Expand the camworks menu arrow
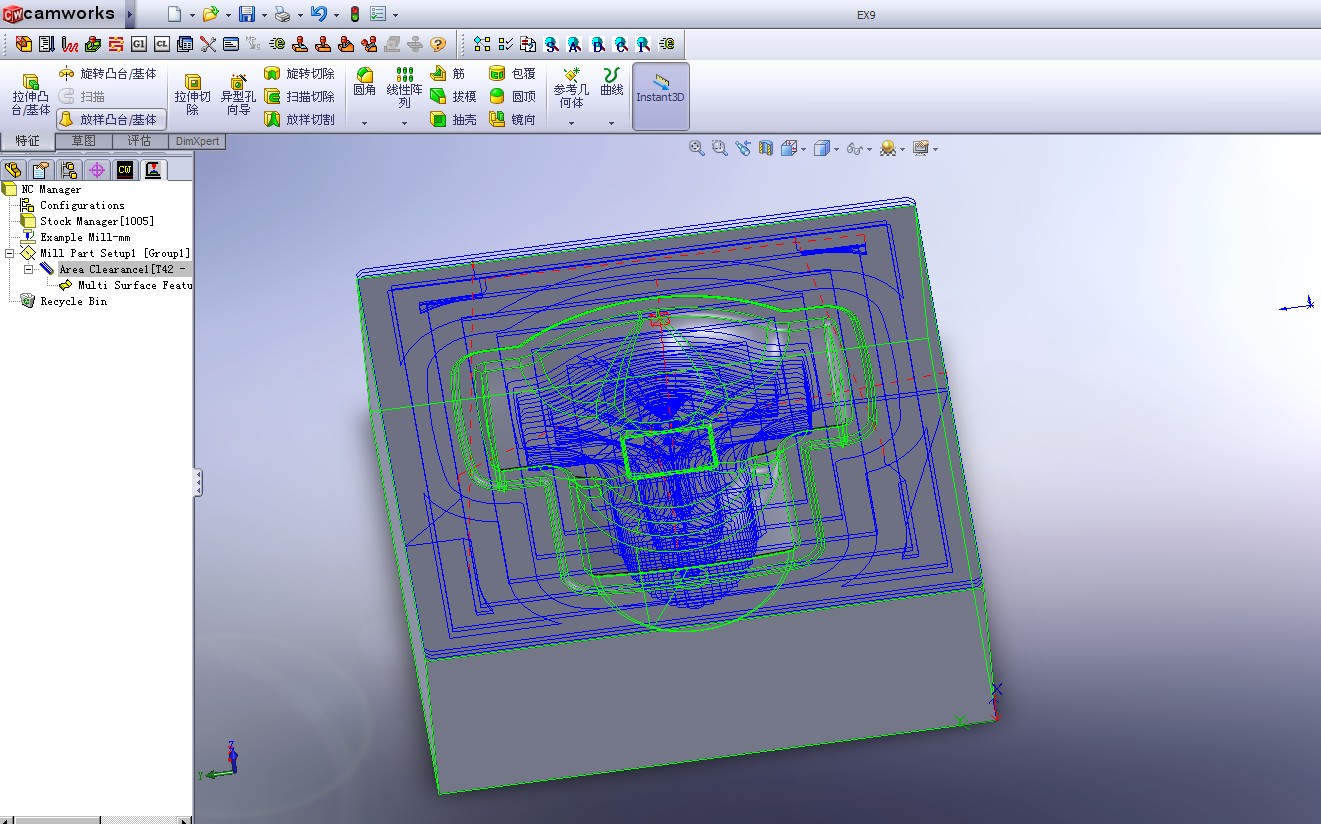The image size is (1321, 824). (130, 14)
